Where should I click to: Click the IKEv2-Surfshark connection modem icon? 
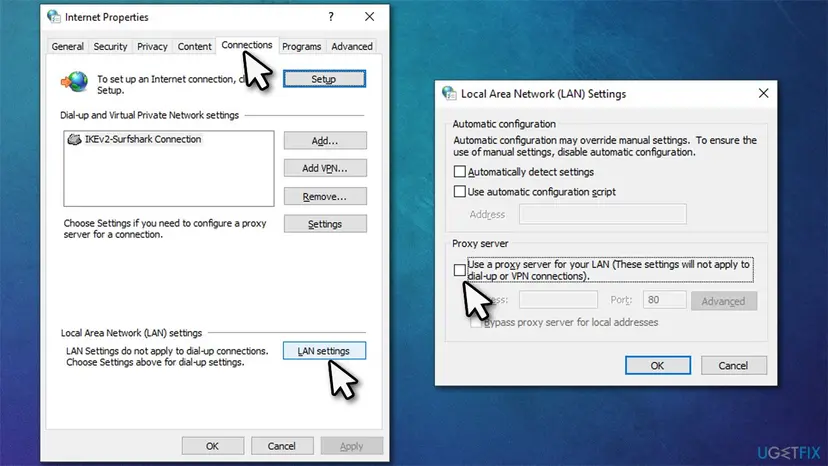coord(74,139)
